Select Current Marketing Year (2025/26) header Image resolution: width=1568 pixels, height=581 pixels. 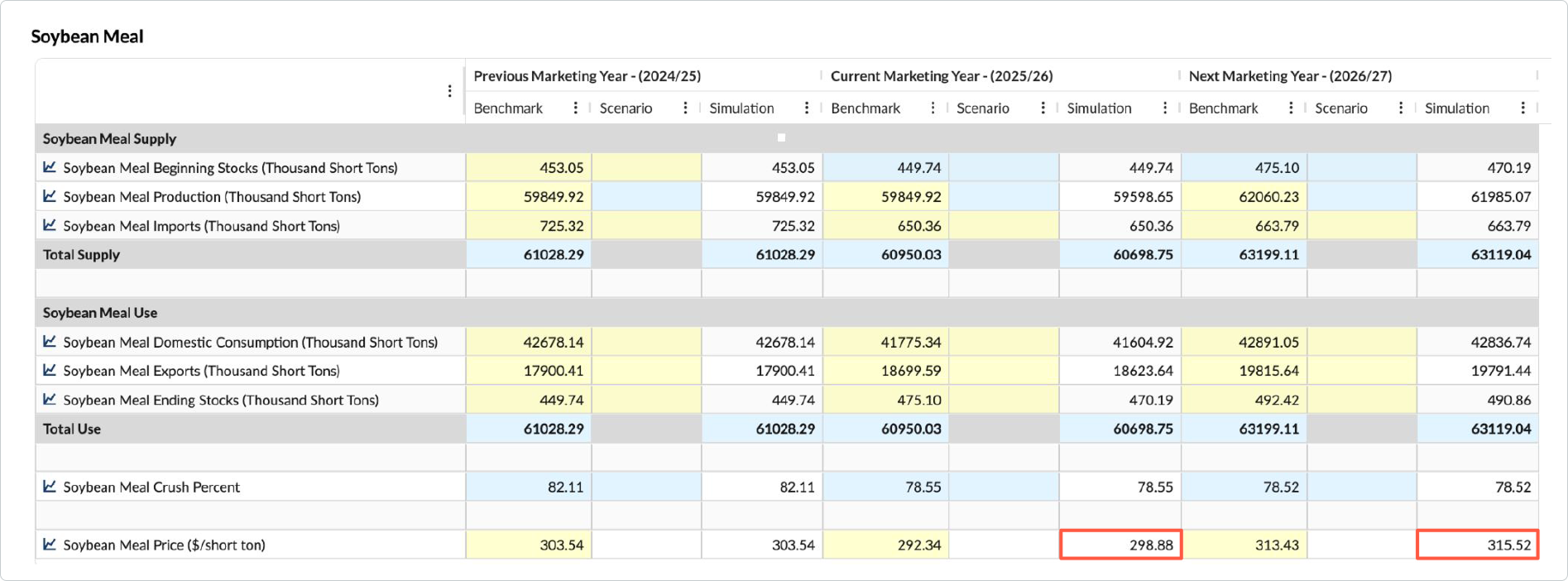pyautogui.click(x=942, y=76)
